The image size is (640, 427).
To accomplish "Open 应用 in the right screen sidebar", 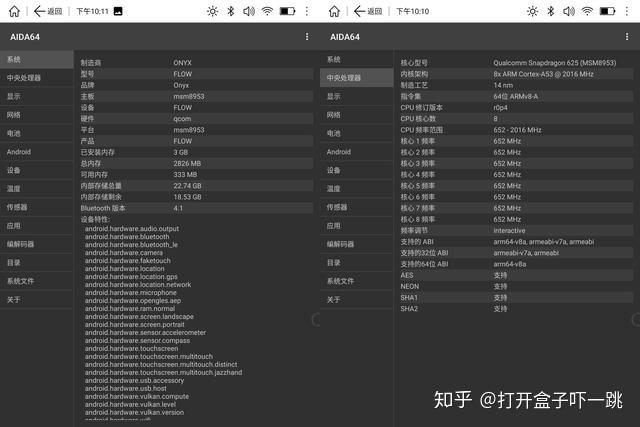I will tap(357, 226).
